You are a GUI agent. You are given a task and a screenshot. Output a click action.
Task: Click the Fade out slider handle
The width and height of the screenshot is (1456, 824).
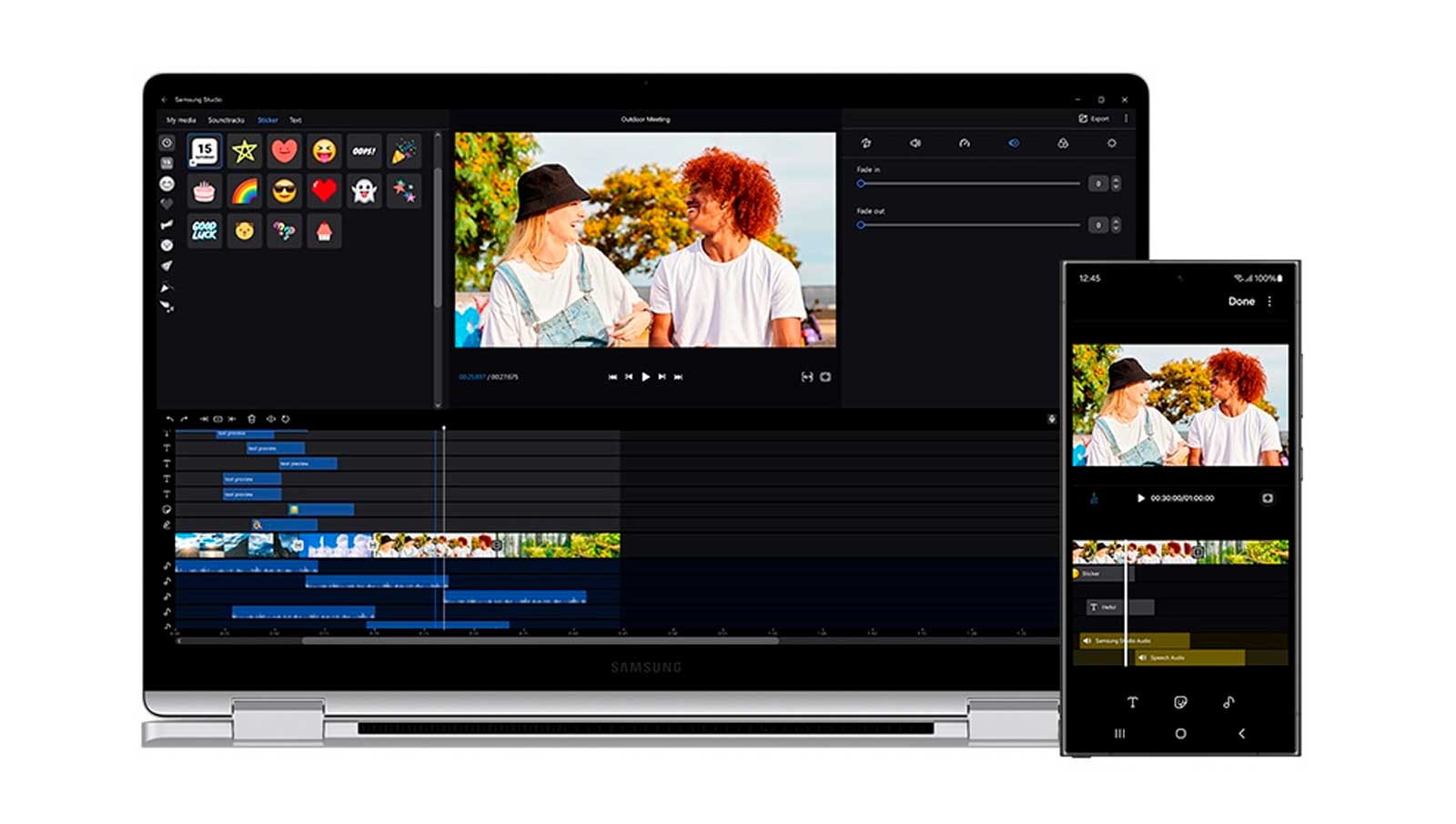pos(861,225)
